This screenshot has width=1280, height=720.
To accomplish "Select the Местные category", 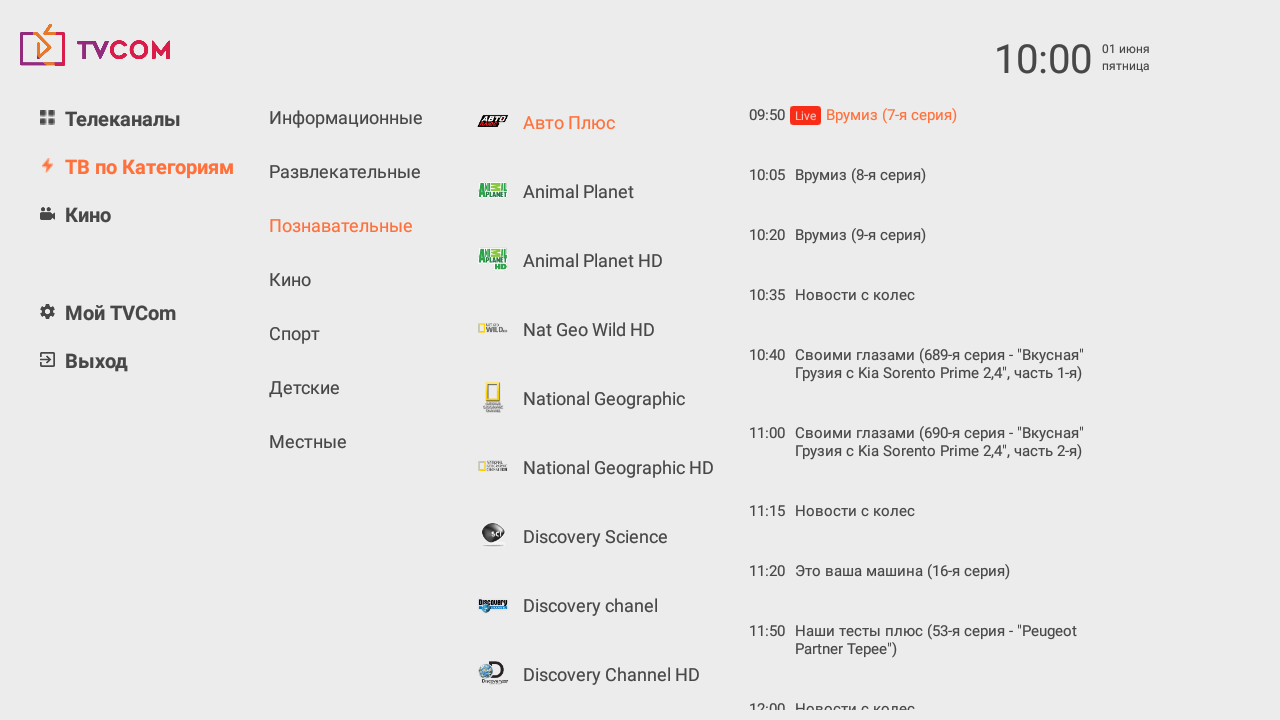I will 308,442.
